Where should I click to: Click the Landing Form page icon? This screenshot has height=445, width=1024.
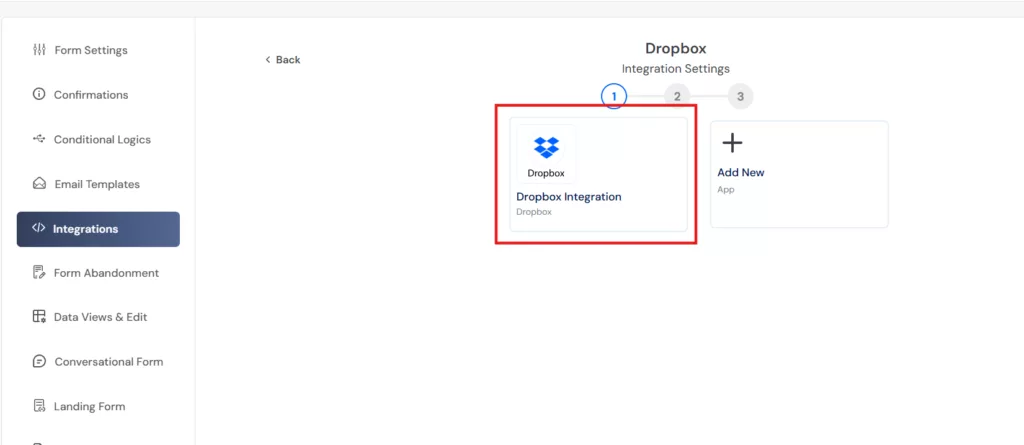tap(39, 406)
